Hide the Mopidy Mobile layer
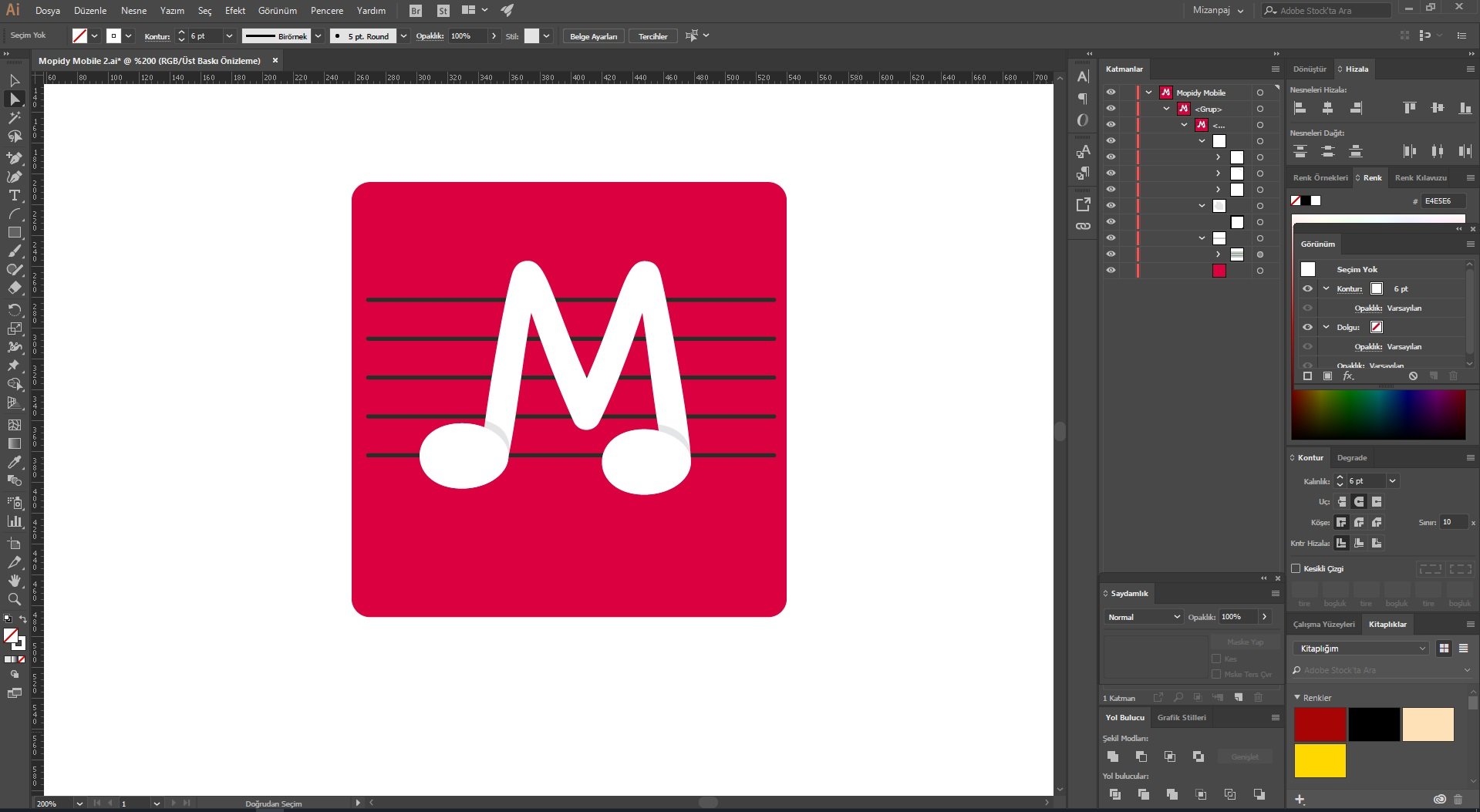Viewport: 1480px width, 812px height. (x=1111, y=92)
